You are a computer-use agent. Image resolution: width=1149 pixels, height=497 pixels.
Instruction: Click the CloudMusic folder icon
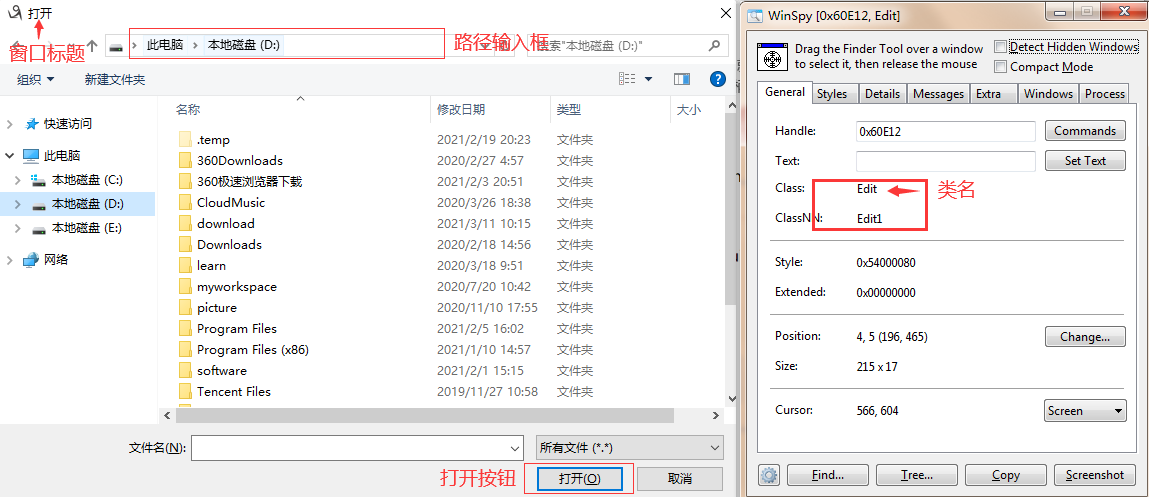click(x=185, y=202)
